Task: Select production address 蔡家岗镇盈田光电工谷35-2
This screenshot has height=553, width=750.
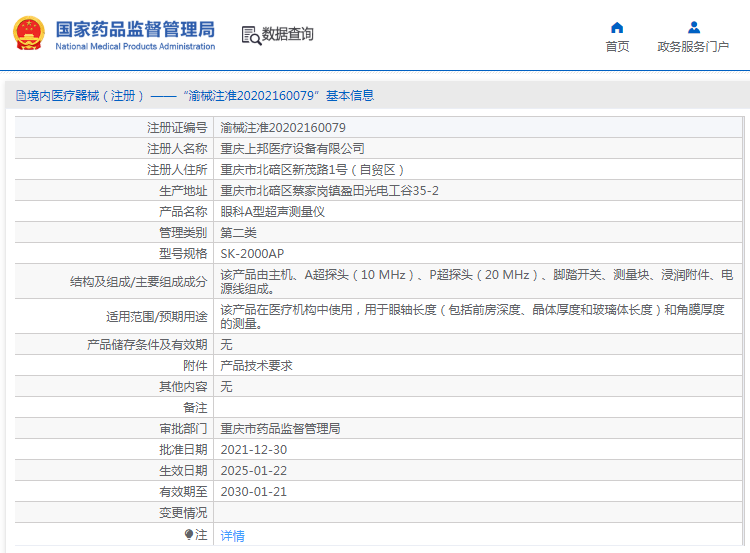Action: coord(329,191)
